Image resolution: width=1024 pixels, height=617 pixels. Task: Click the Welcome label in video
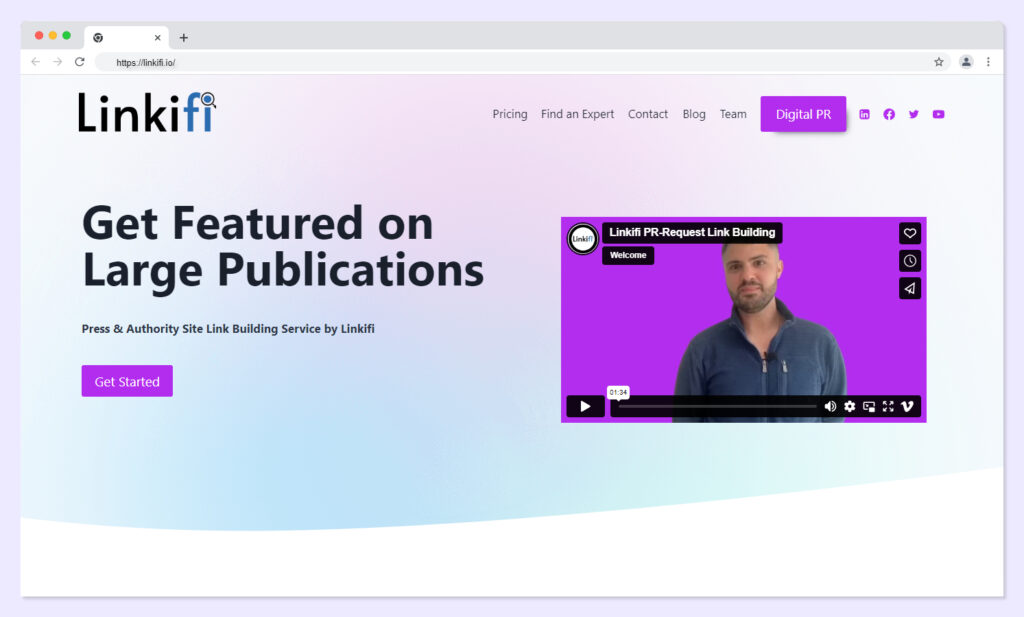[628, 255]
